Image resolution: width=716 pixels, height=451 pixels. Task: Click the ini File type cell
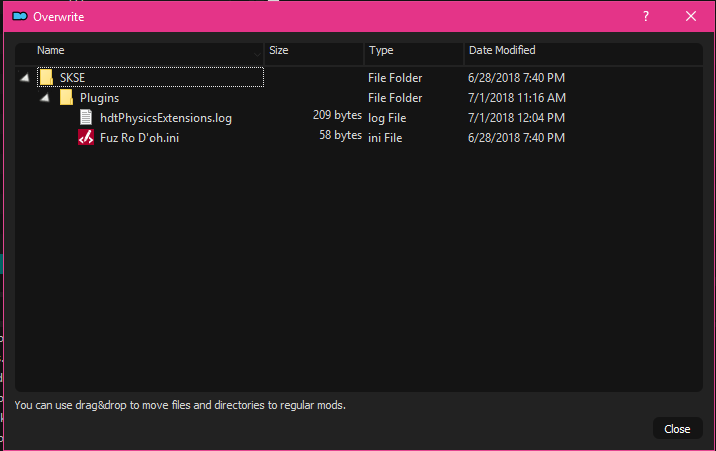(385, 138)
